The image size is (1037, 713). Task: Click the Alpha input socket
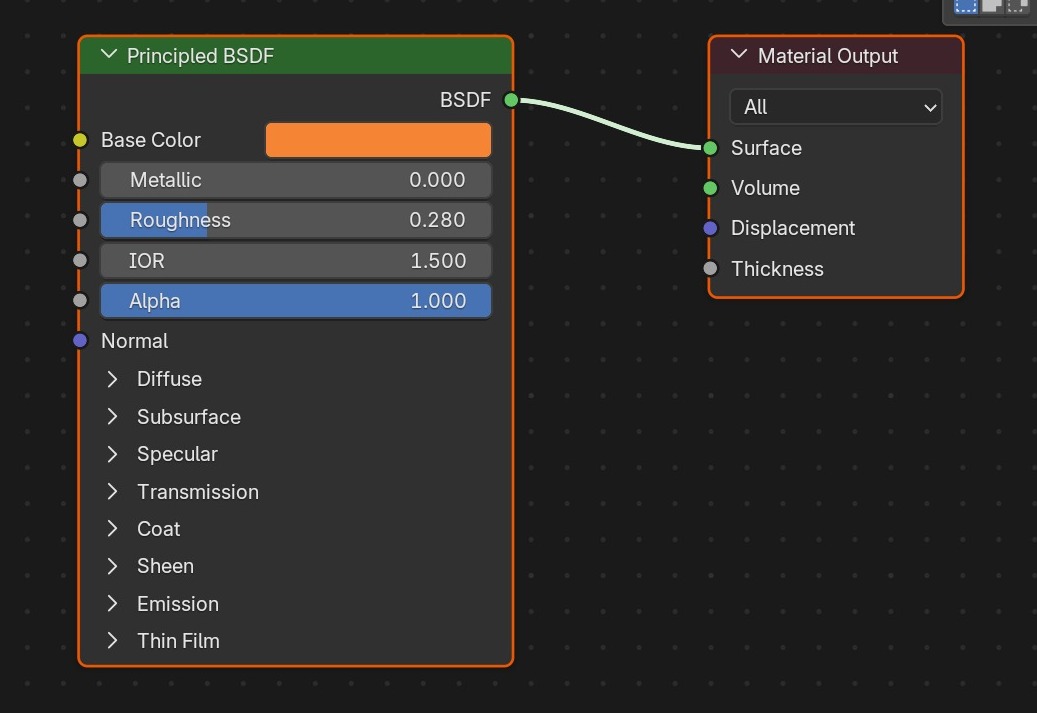pyautogui.click(x=80, y=300)
